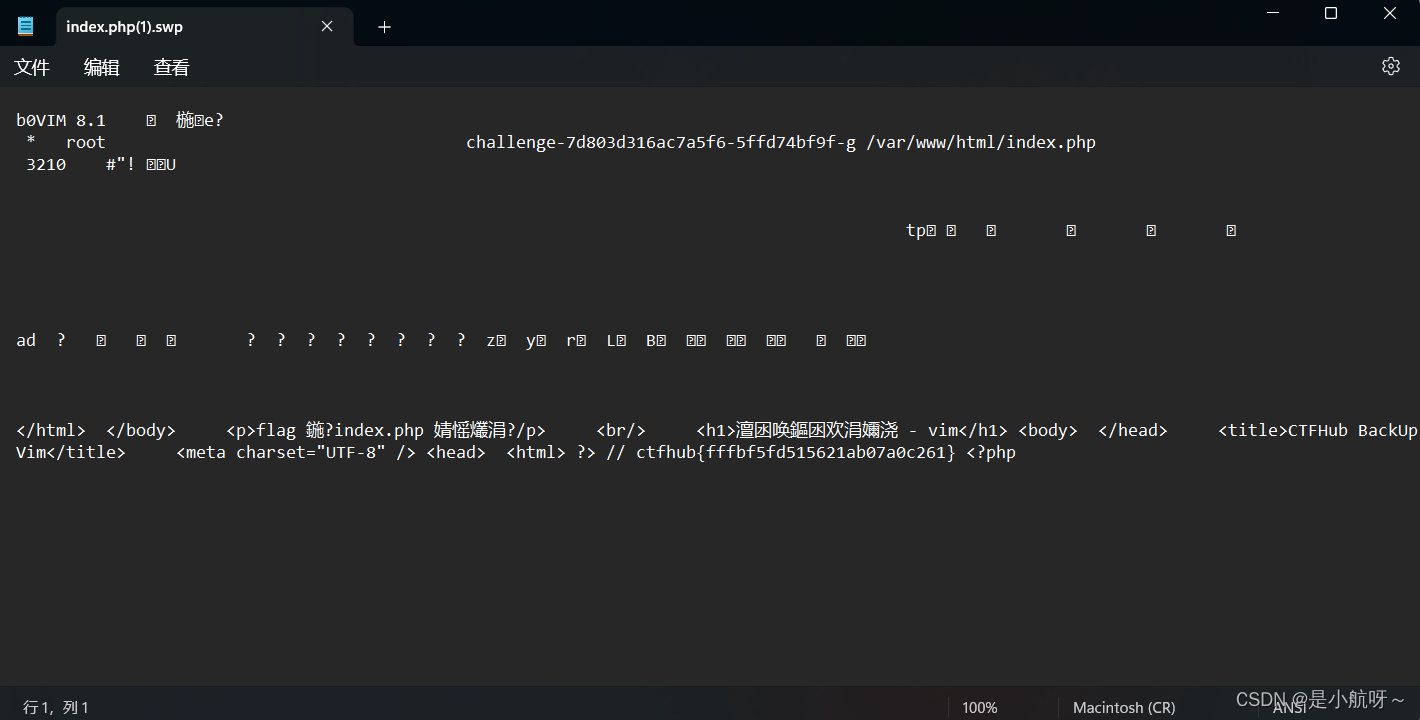Click the ANSI encoding indicator in status bar

1290,707
